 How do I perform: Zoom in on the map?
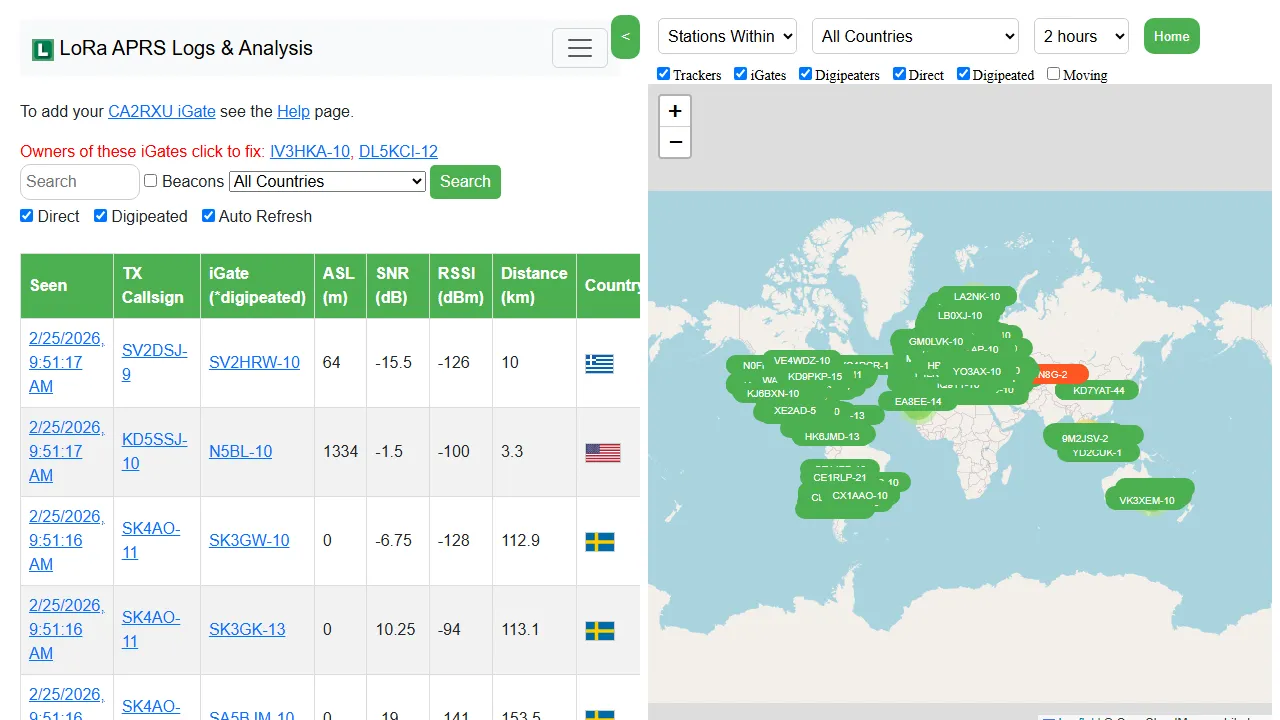(x=675, y=110)
